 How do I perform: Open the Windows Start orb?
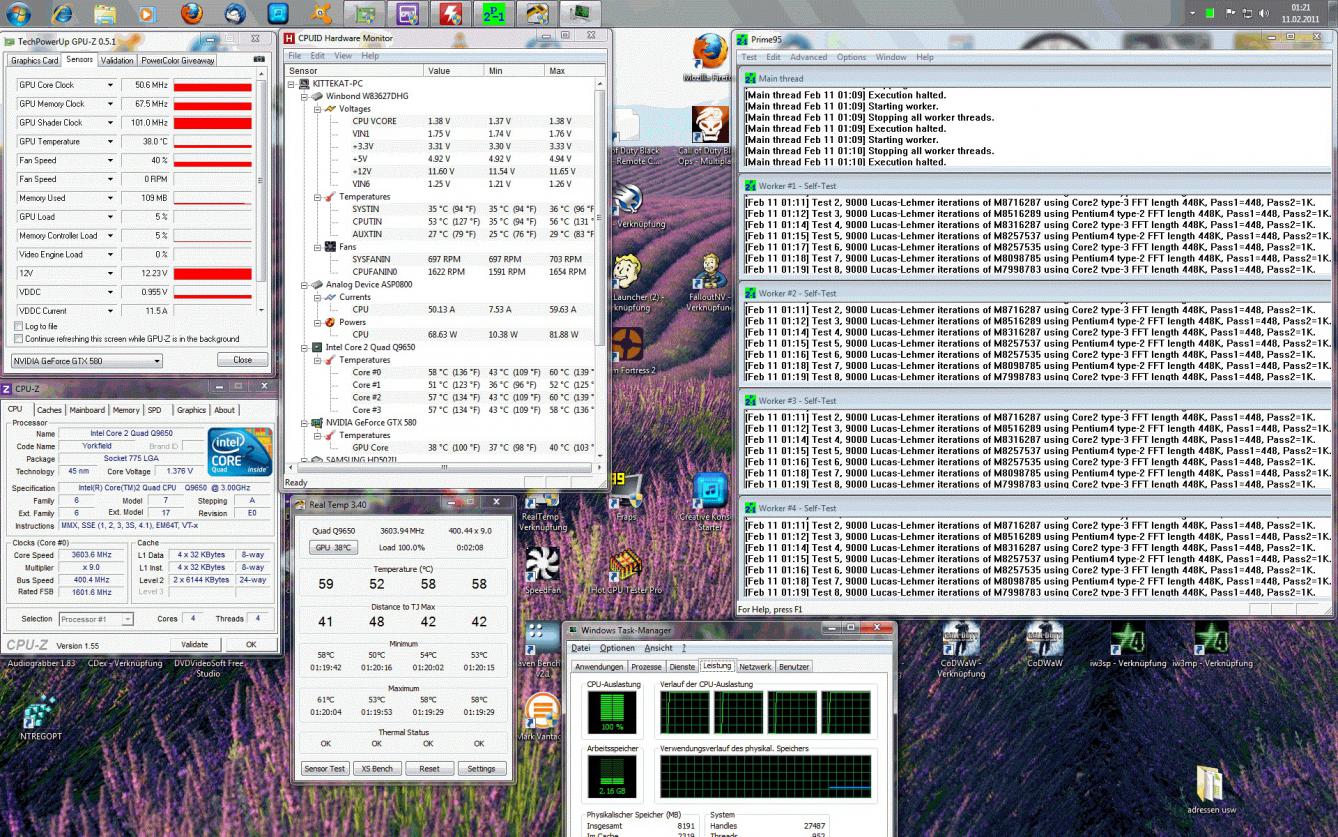18,13
